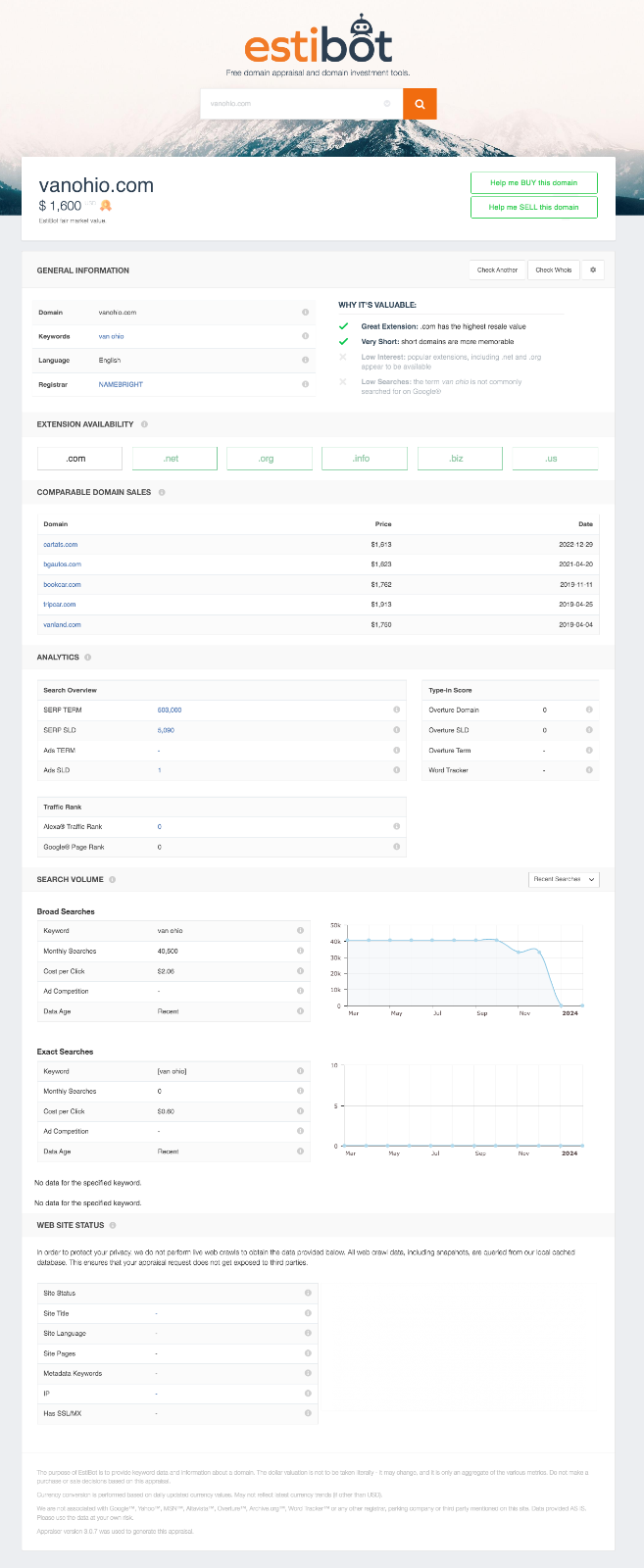Click the info icon next to Extension Availability
This screenshot has height=1568, width=644.
pos(144,424)
